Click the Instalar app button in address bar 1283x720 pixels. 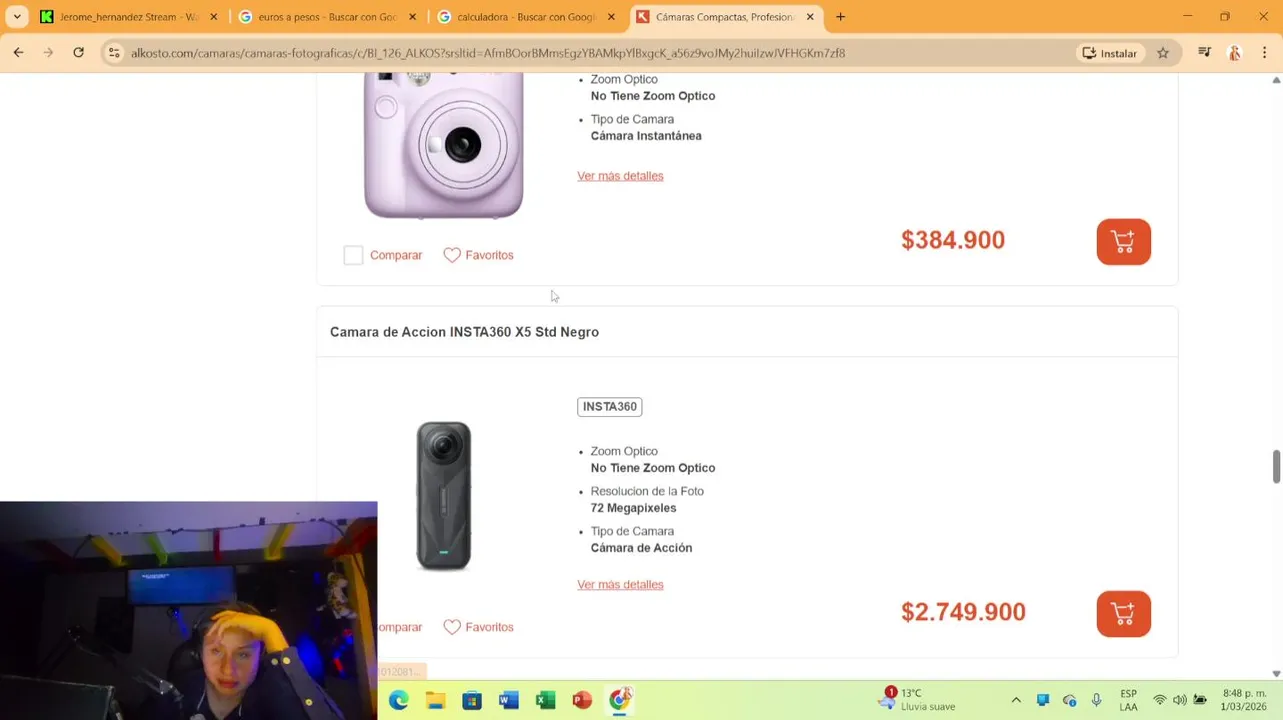click(1110, 53)
